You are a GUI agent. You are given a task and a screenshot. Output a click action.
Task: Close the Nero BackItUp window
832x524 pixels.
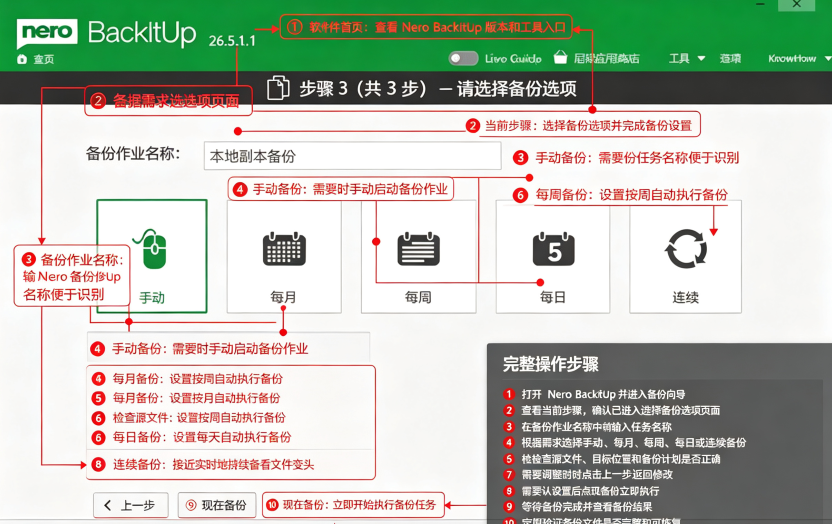(x=796, y=4)
